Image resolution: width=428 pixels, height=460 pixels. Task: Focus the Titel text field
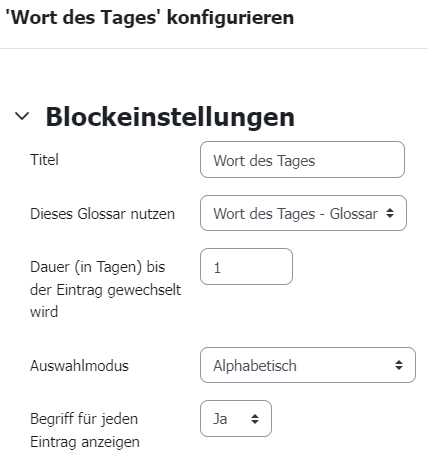click(x=302, y=160)
